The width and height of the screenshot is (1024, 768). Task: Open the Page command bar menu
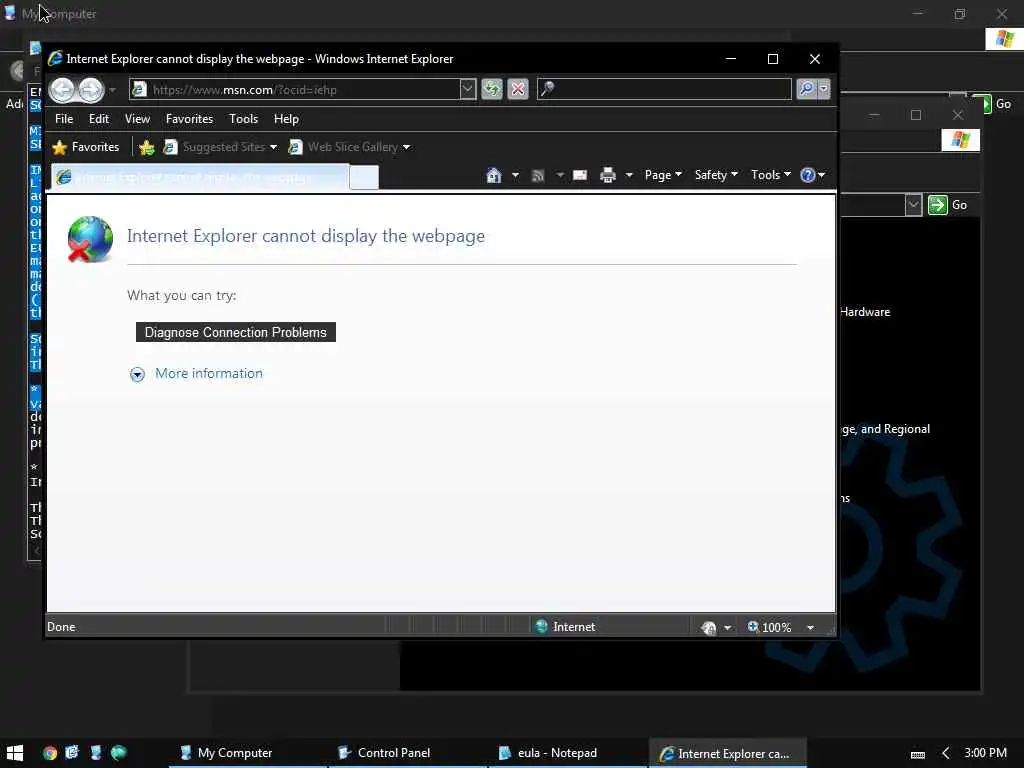tap(663, 175)
